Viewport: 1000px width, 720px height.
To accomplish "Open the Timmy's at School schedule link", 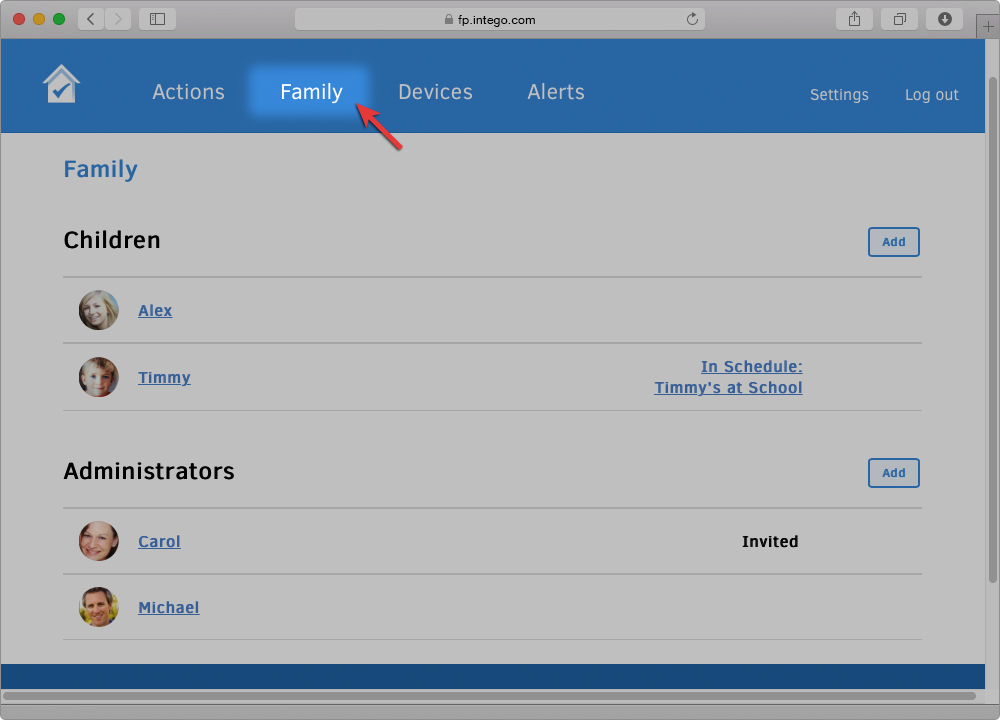I will click(728, 377).
